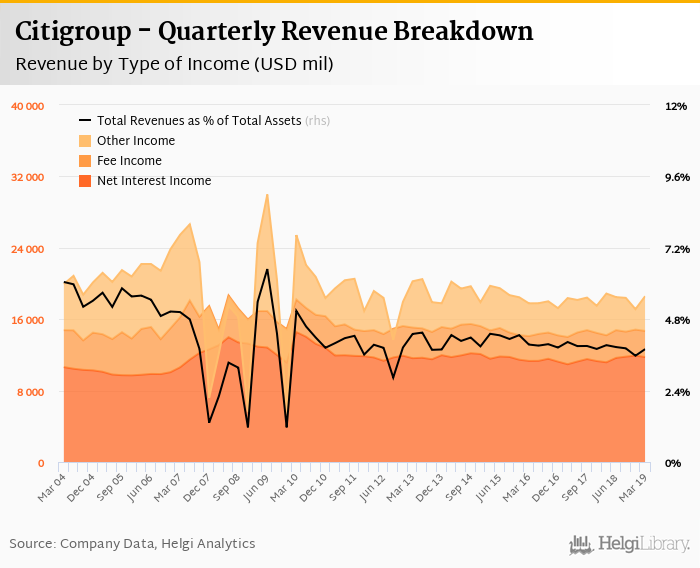Click the chart title 'Citigroup - Quarterly Revenue Breakdown'

pyautogui.click(x=274, y=31)
